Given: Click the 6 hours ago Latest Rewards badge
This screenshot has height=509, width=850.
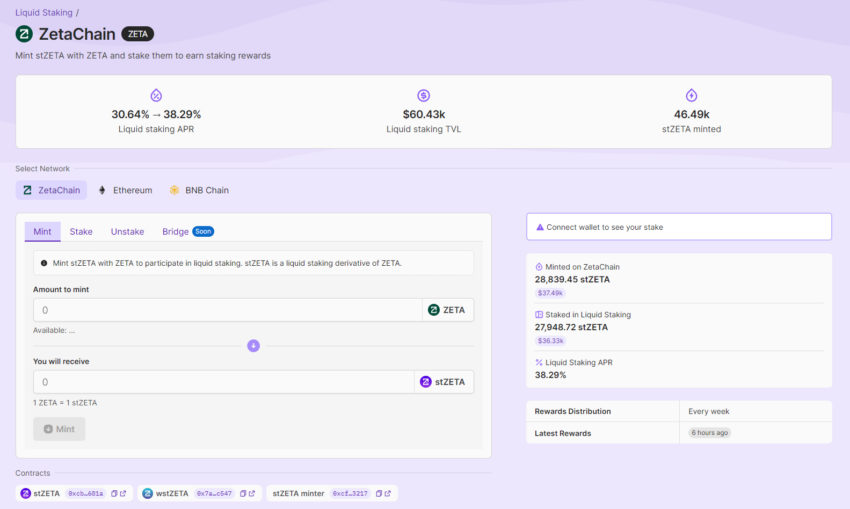Looking at the screenshot, I should pyautogui.click(x=710, y=433).
